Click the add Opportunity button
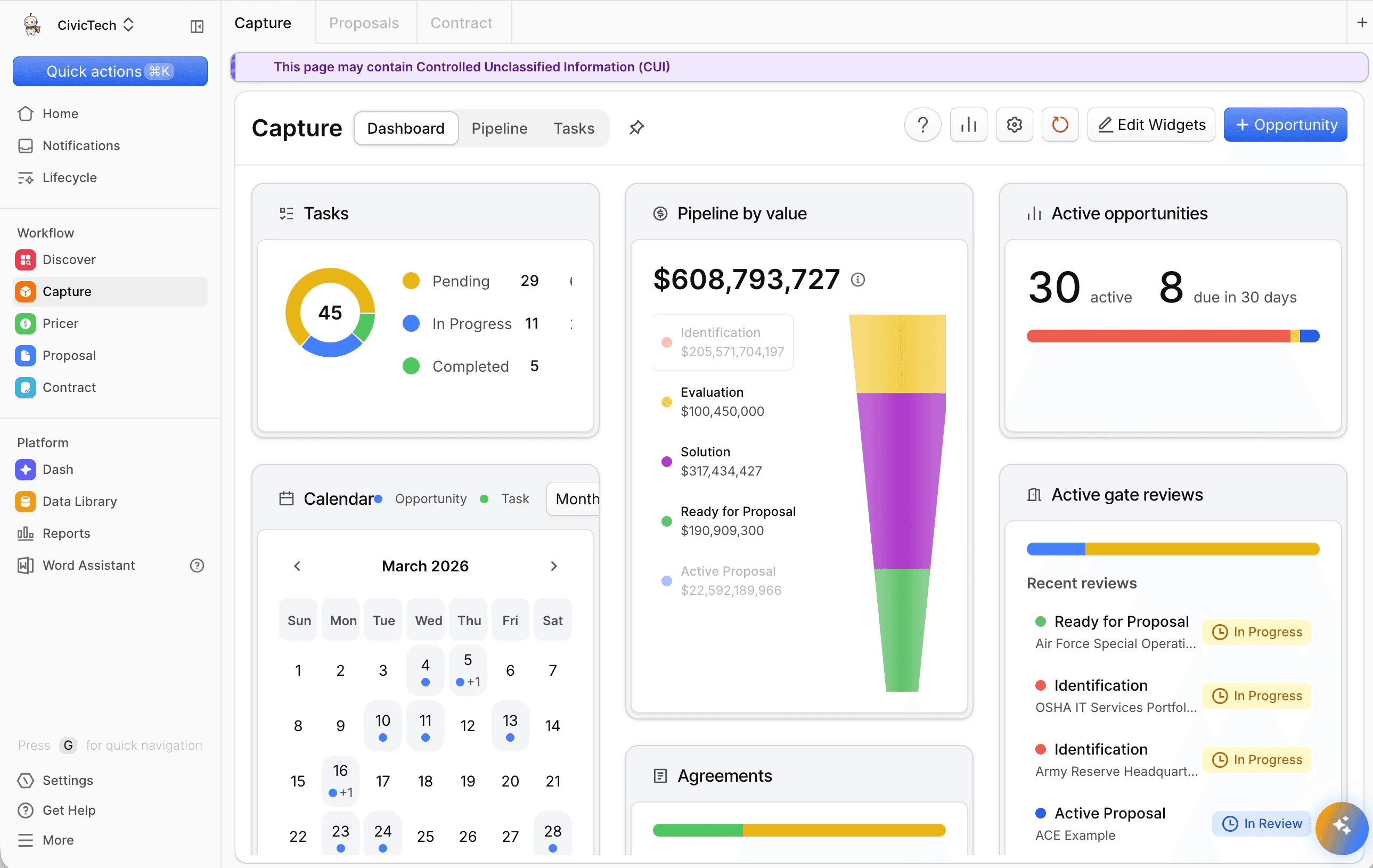Screen dimensions: 1373x868 [1285, 125]
